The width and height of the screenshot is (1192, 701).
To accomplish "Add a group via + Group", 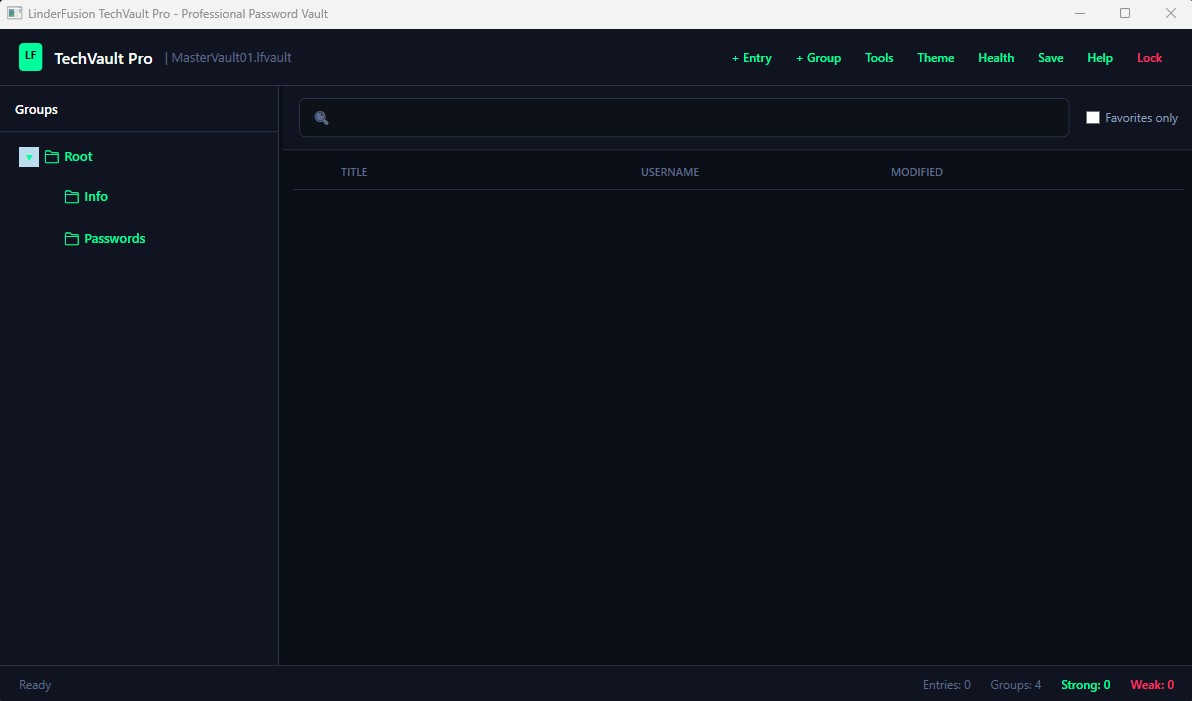I will (x=818, y=57).
